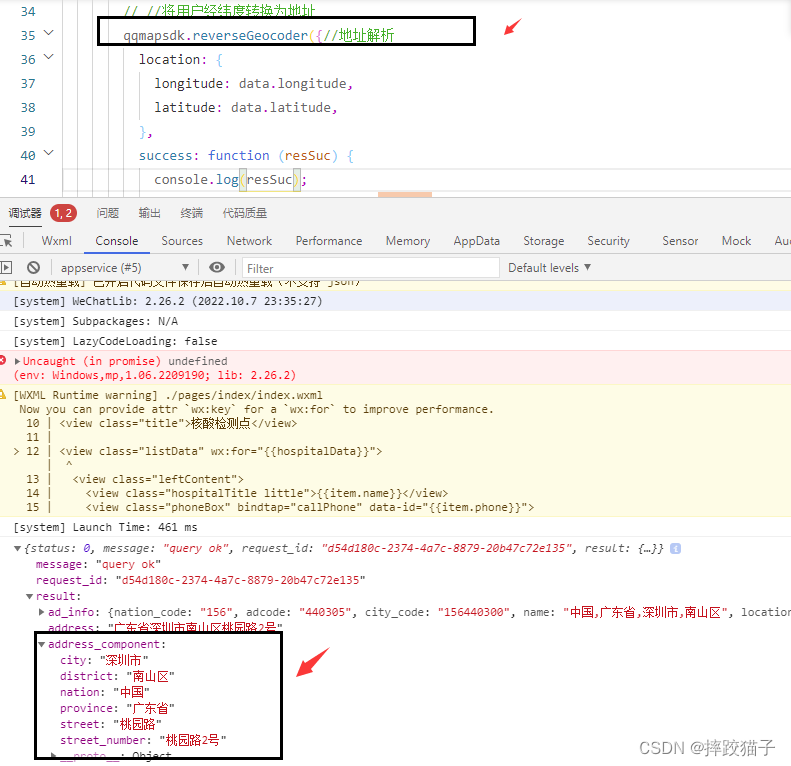The image size is (791, 766).
Task: Click the street_number: "桃园路2号" property
Action: pos(143,740)
